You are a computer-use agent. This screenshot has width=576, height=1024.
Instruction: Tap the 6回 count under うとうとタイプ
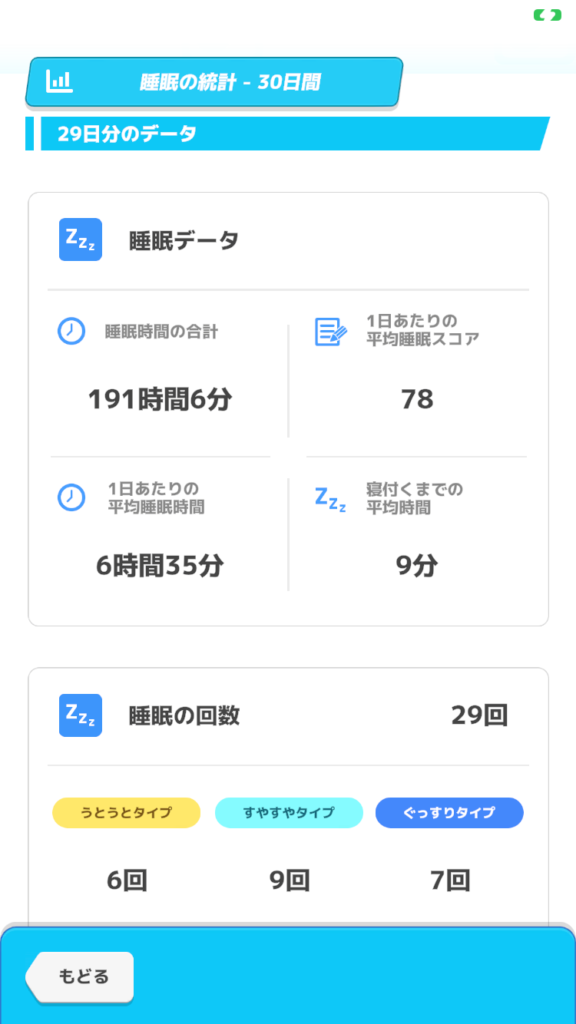(x=125, y=881)
